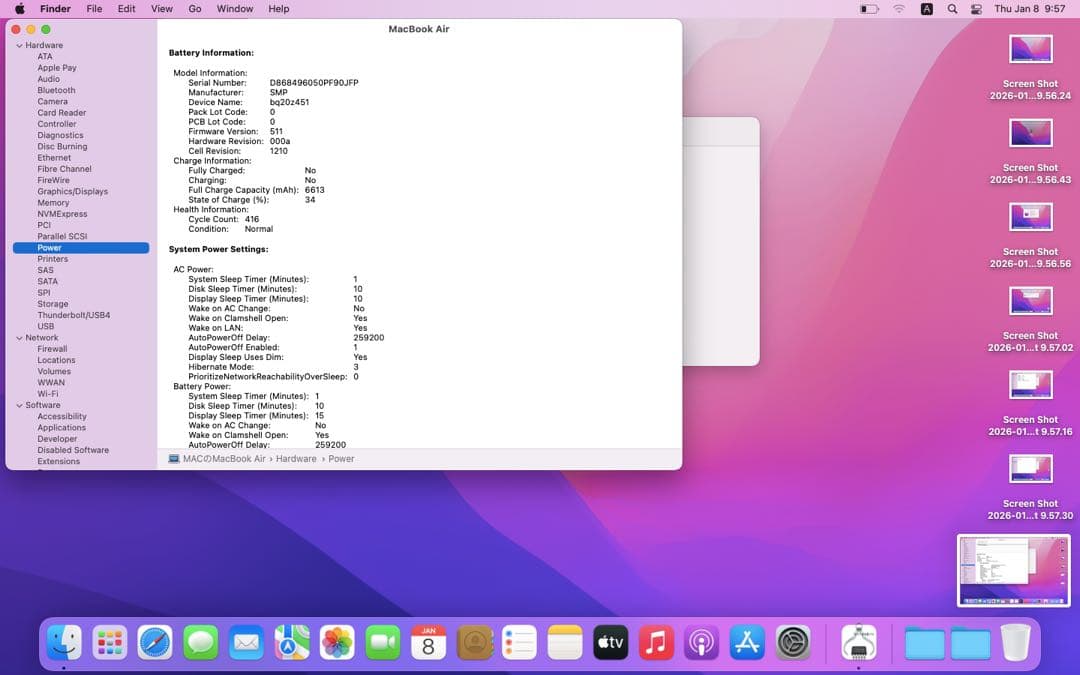
Task: Open the Window menu
Action: coord(234,8)
